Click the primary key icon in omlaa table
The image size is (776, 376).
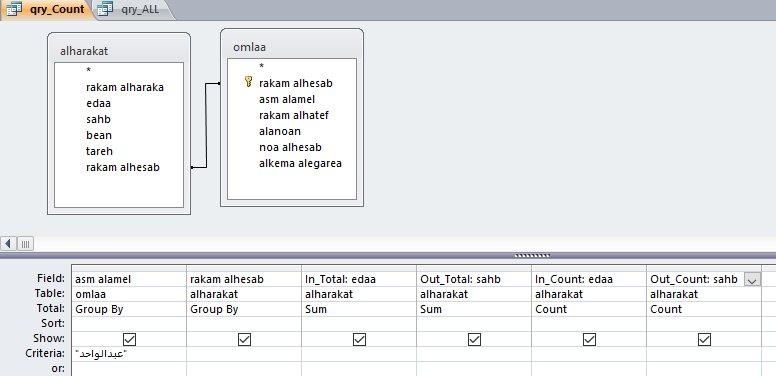[x=248, y=82]
